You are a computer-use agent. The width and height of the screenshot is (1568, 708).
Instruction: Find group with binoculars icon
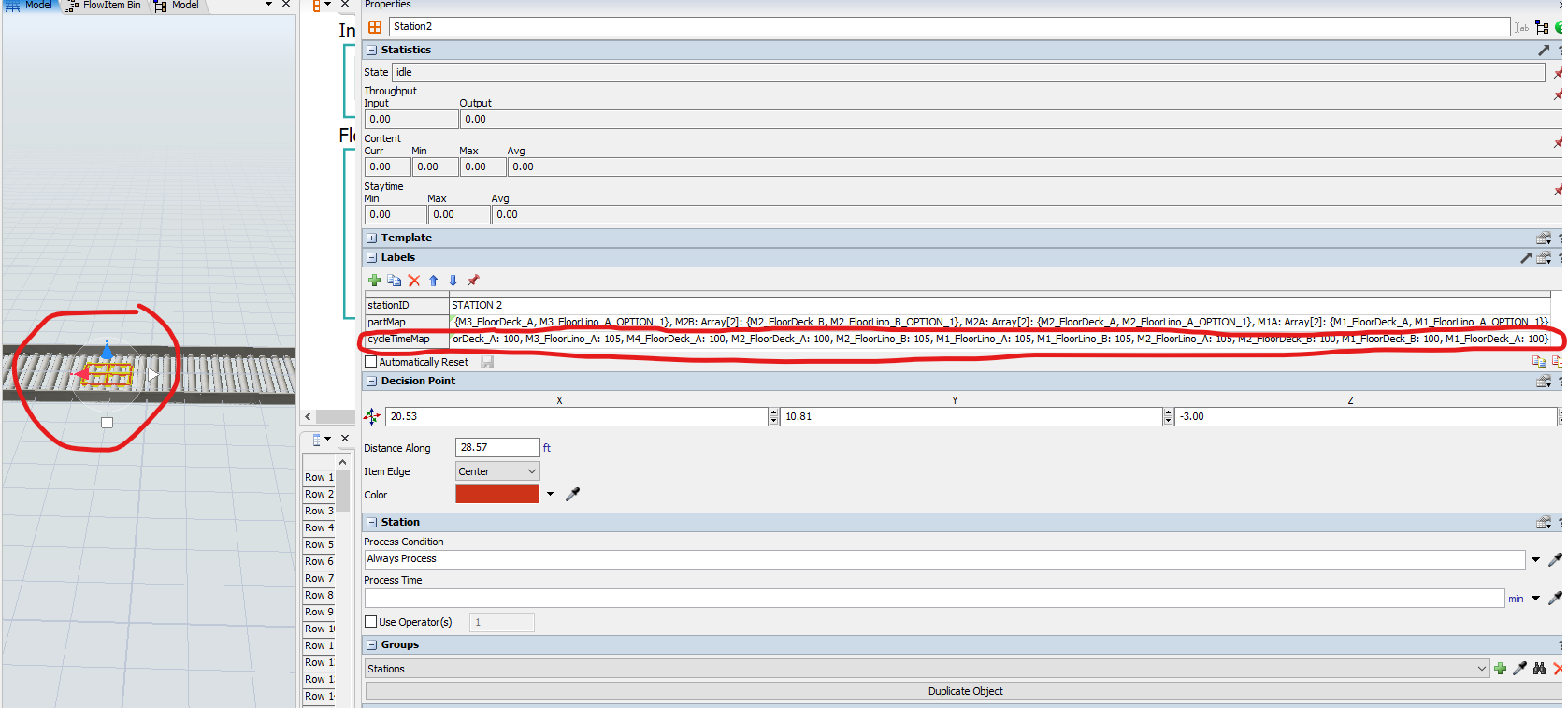(1539, 669)
